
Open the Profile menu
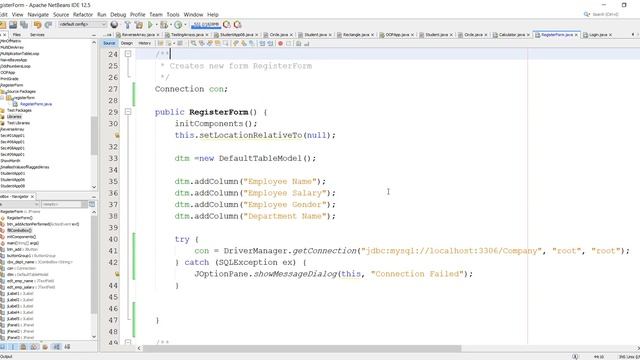(x=138, y=14)
